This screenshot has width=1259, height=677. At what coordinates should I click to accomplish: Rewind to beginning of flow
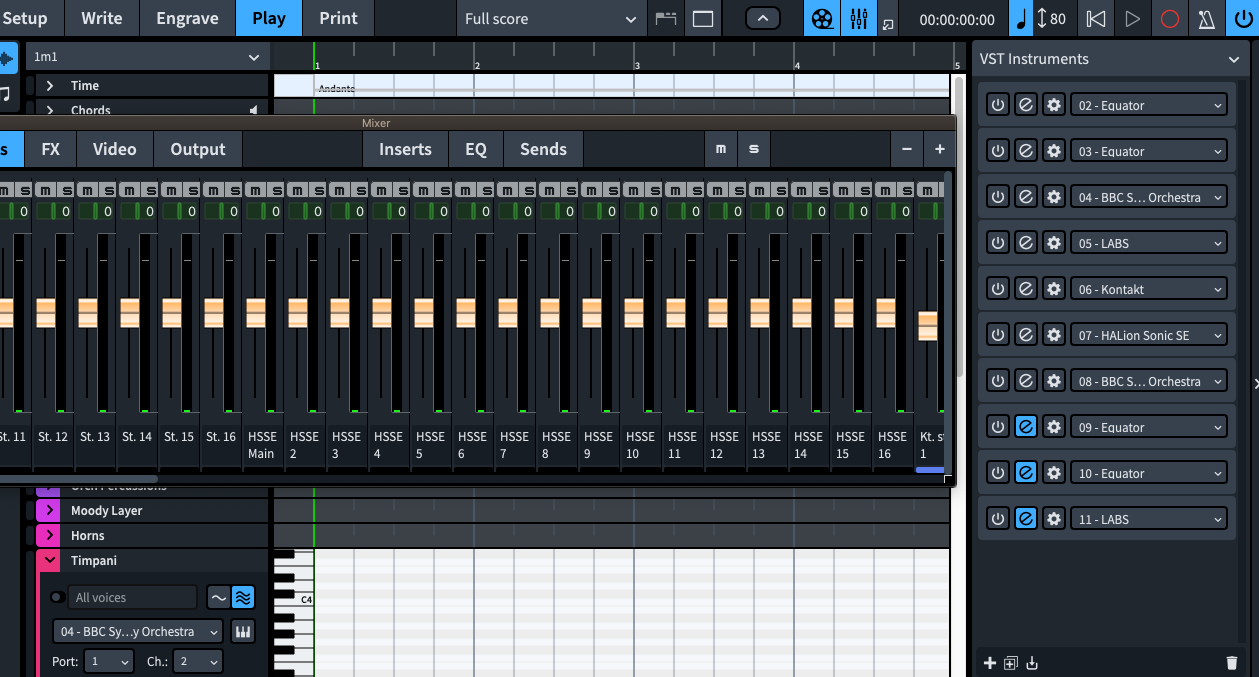(x=1096, y=19)
